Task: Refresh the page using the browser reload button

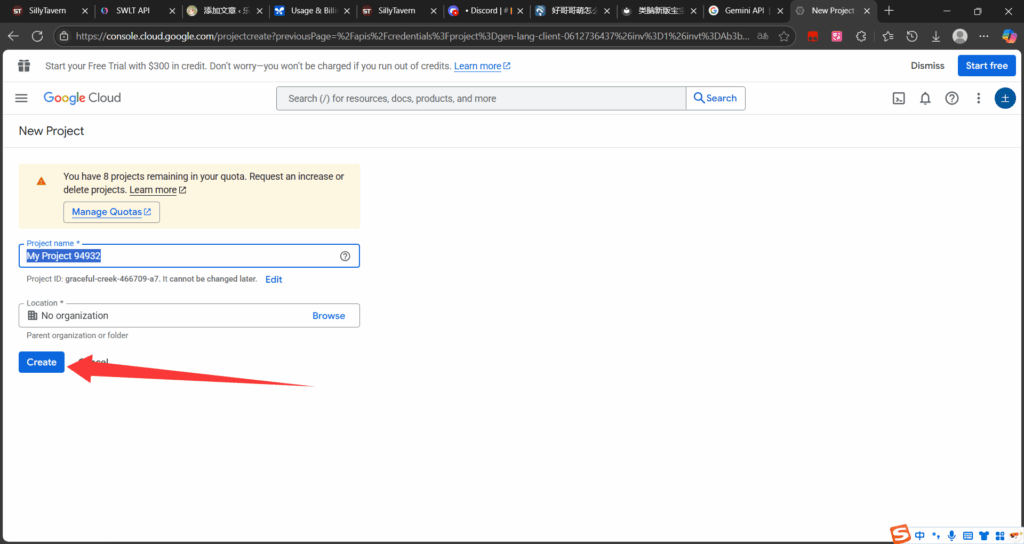Action: point(37,35)
